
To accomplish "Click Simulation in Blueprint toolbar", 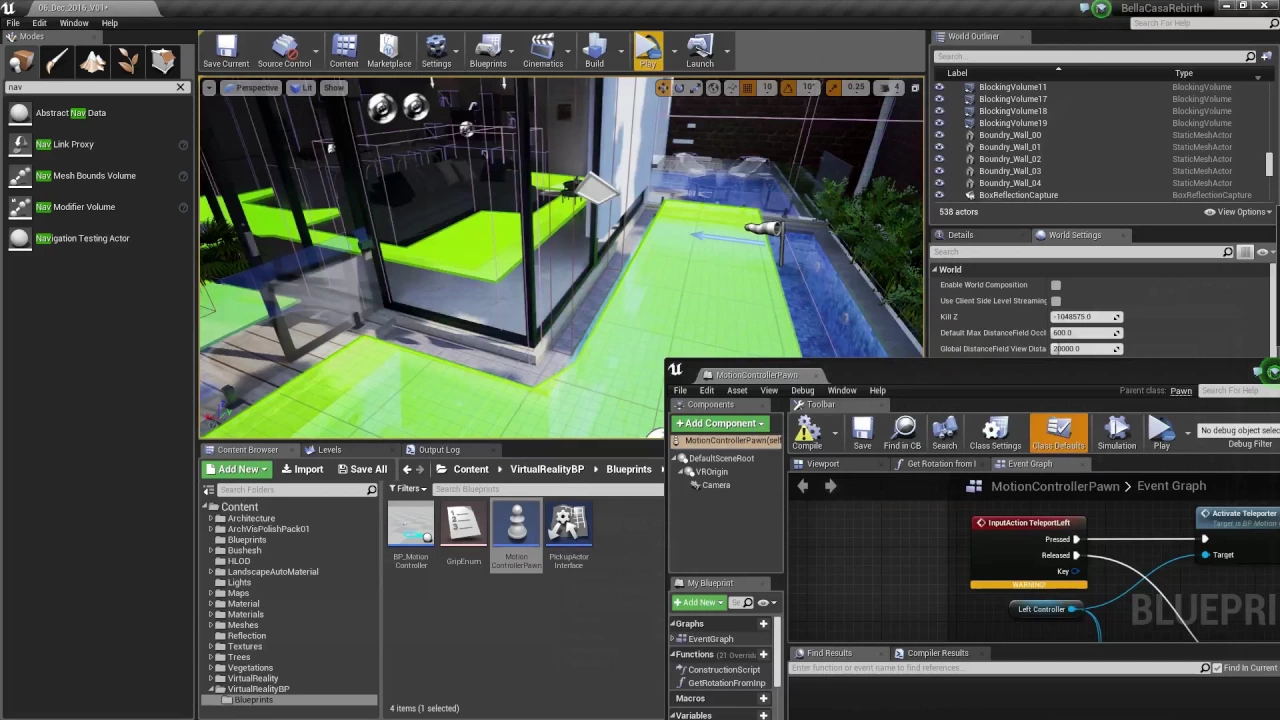I will tap(1116, 434).
